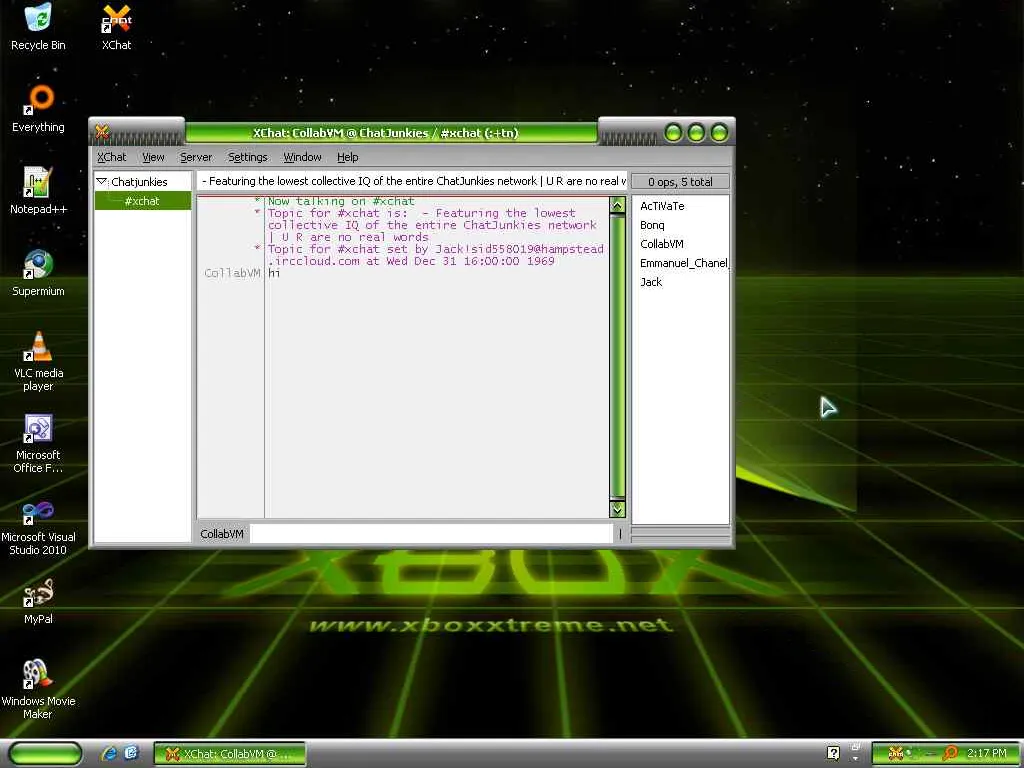Click the Everything search tray icon
Screen dimensions: 1024x768
coord(950,753)
